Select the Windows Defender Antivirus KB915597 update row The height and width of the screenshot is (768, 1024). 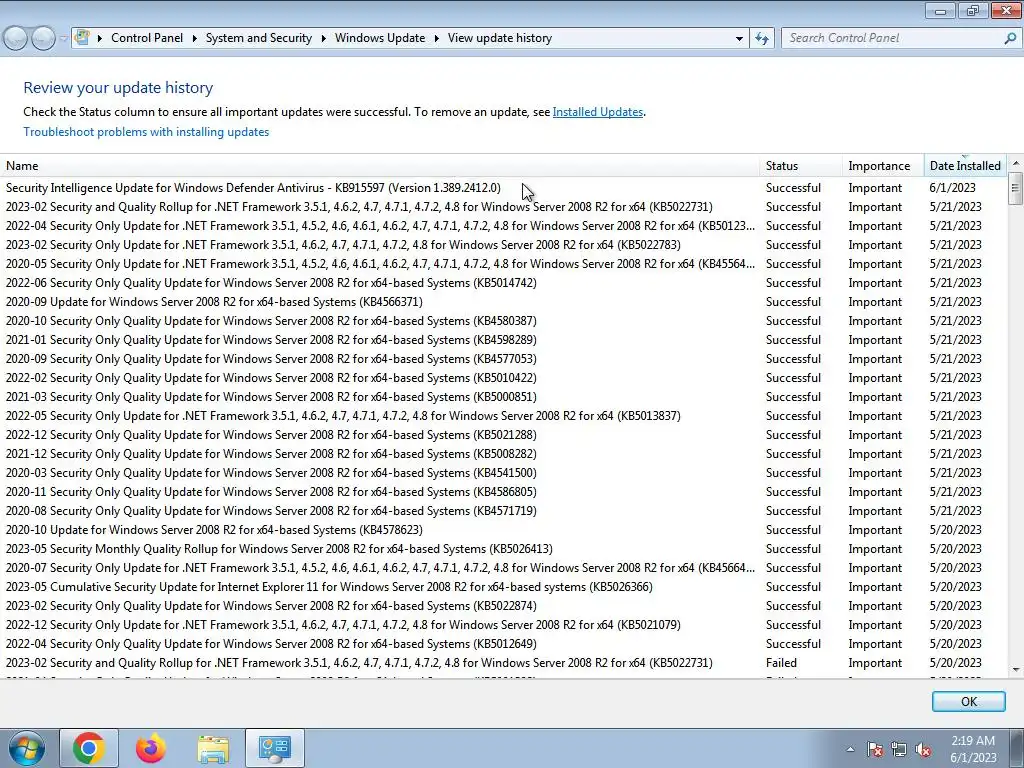(x=503, y=188)
